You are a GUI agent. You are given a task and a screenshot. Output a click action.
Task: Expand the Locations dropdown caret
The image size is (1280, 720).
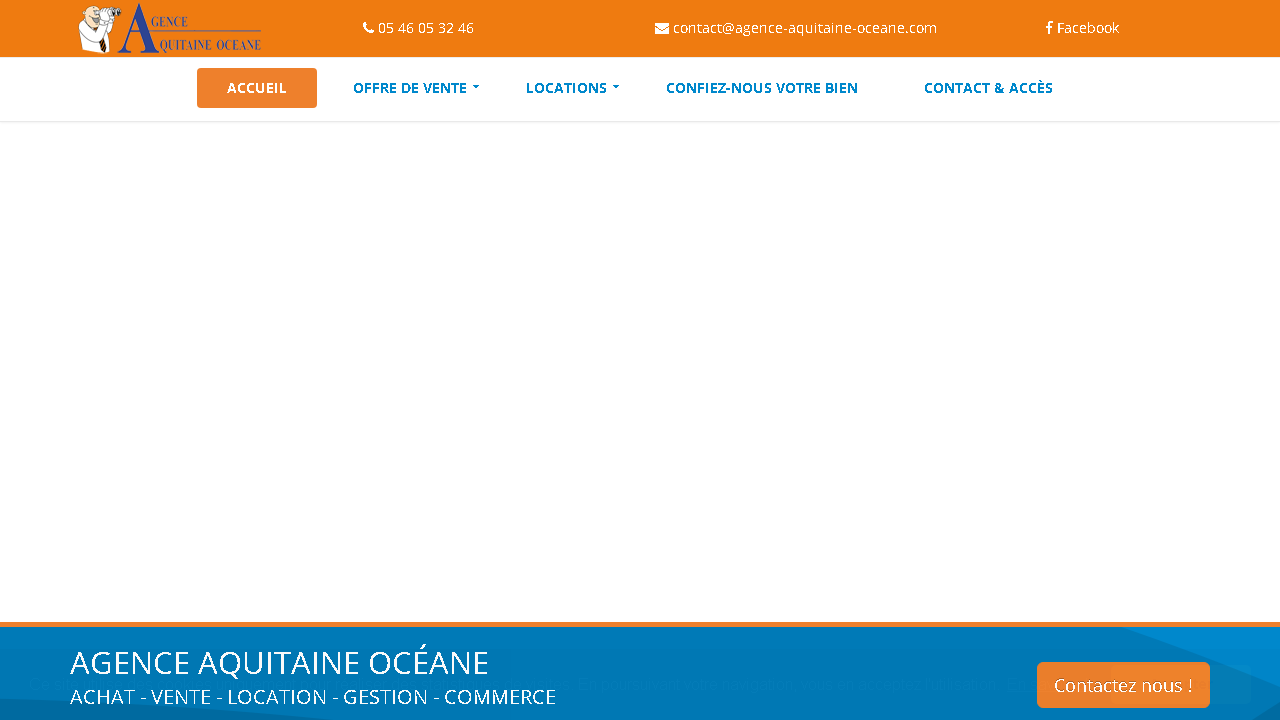tap(616, 88)
